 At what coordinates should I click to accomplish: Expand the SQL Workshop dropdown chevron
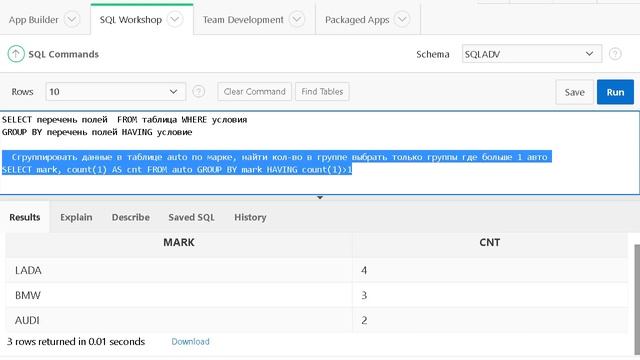coord(175,20)
